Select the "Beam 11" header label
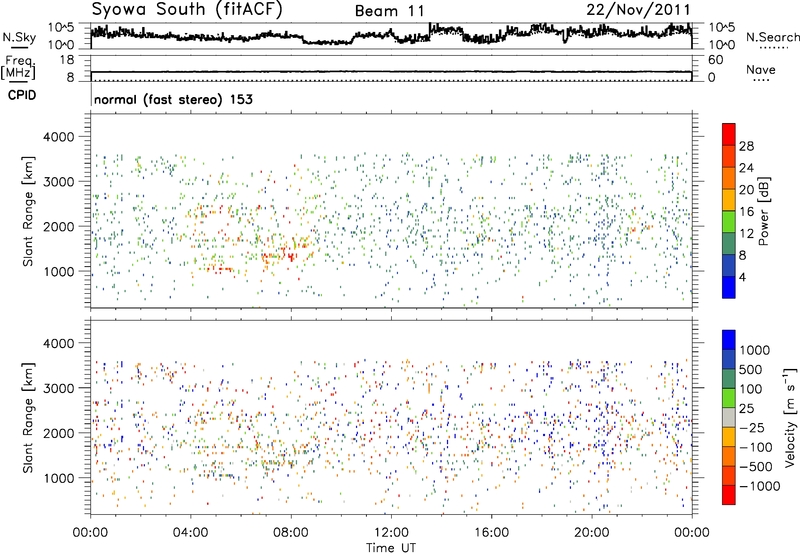This screenshot has height=554, width=800. [x=389, y=11]
